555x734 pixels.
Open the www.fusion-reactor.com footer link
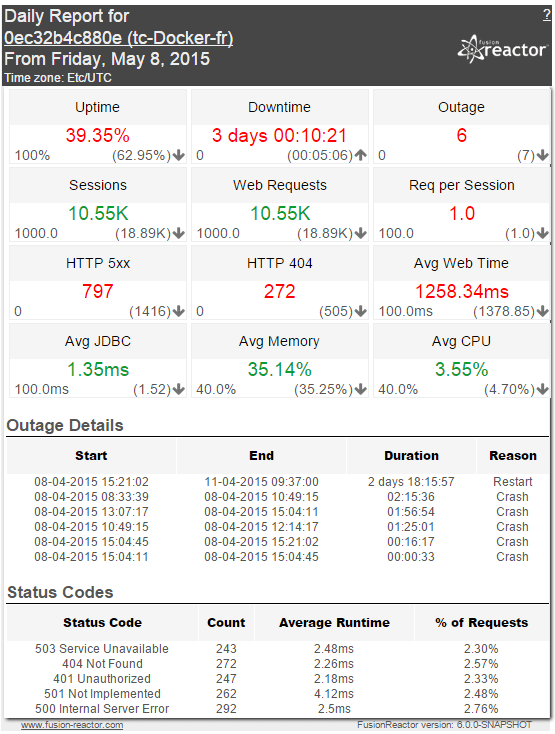72,725
